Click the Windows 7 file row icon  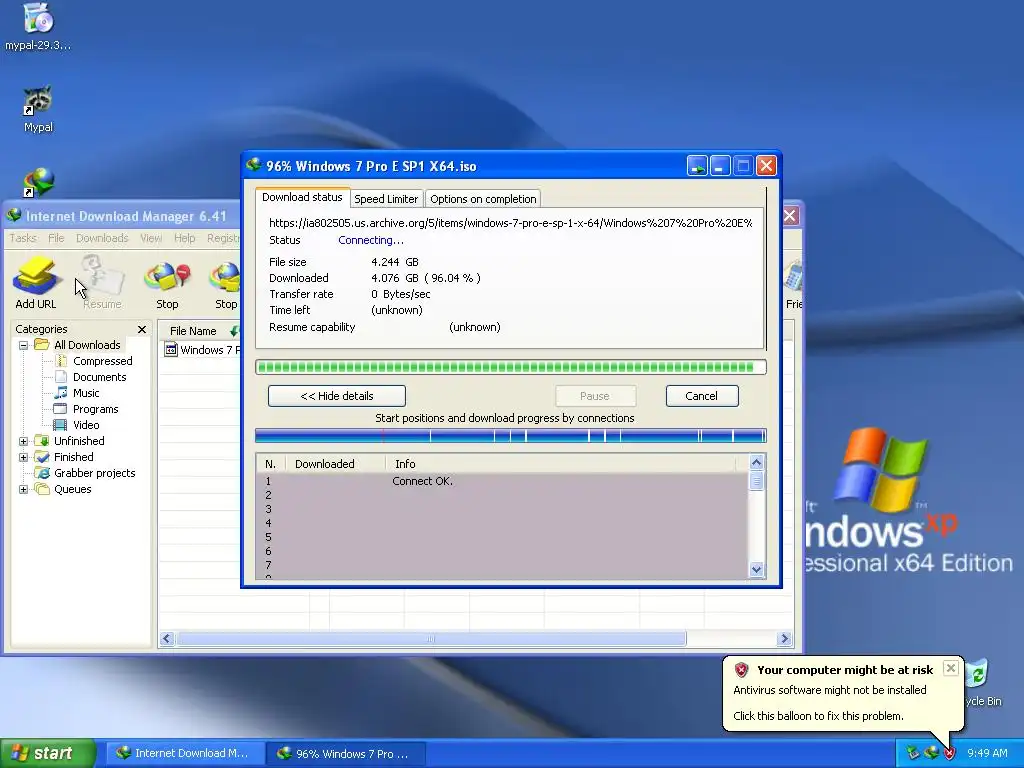coord(171,350)
